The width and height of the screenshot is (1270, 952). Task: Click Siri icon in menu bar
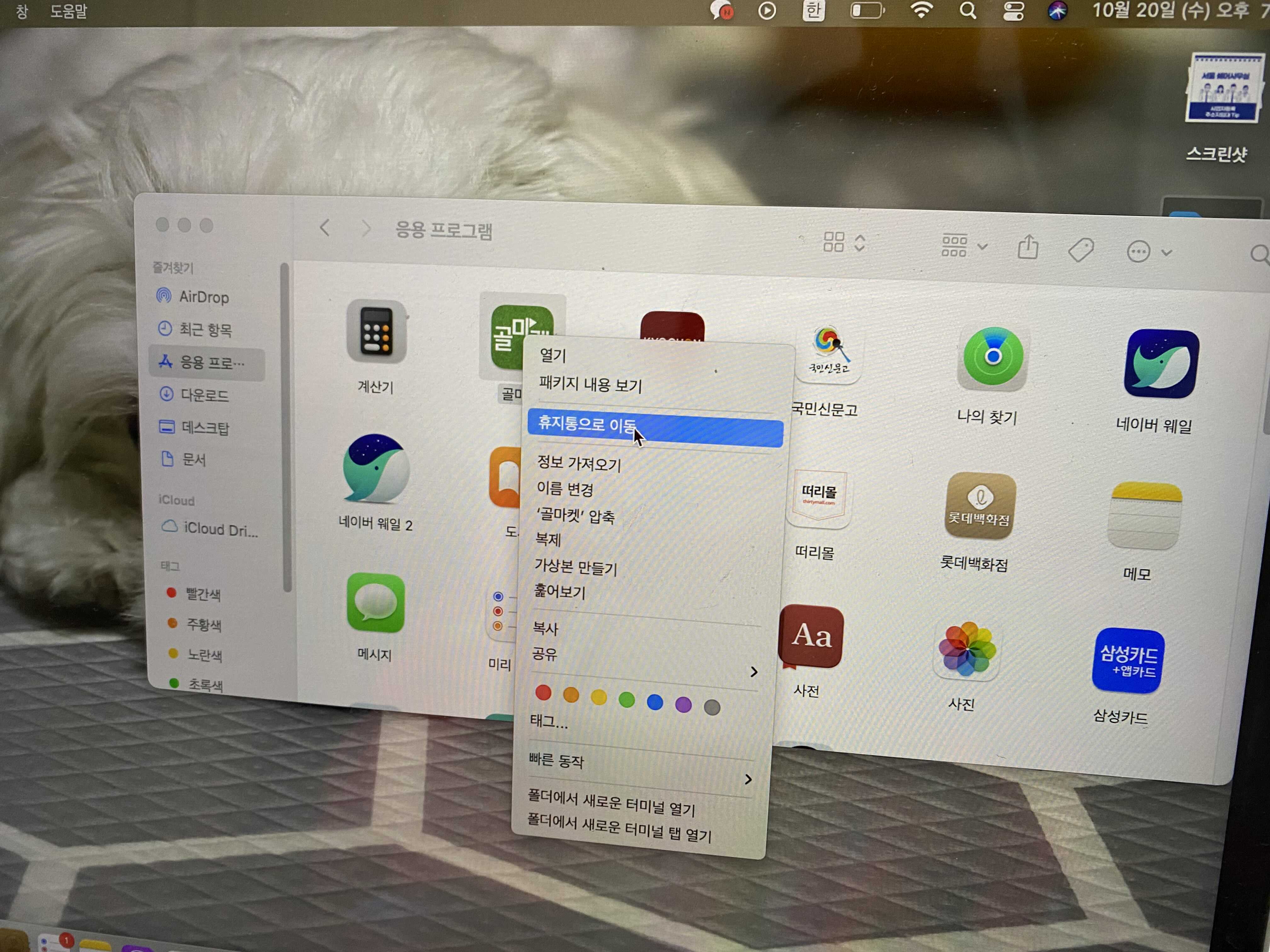coord(1058,11)
